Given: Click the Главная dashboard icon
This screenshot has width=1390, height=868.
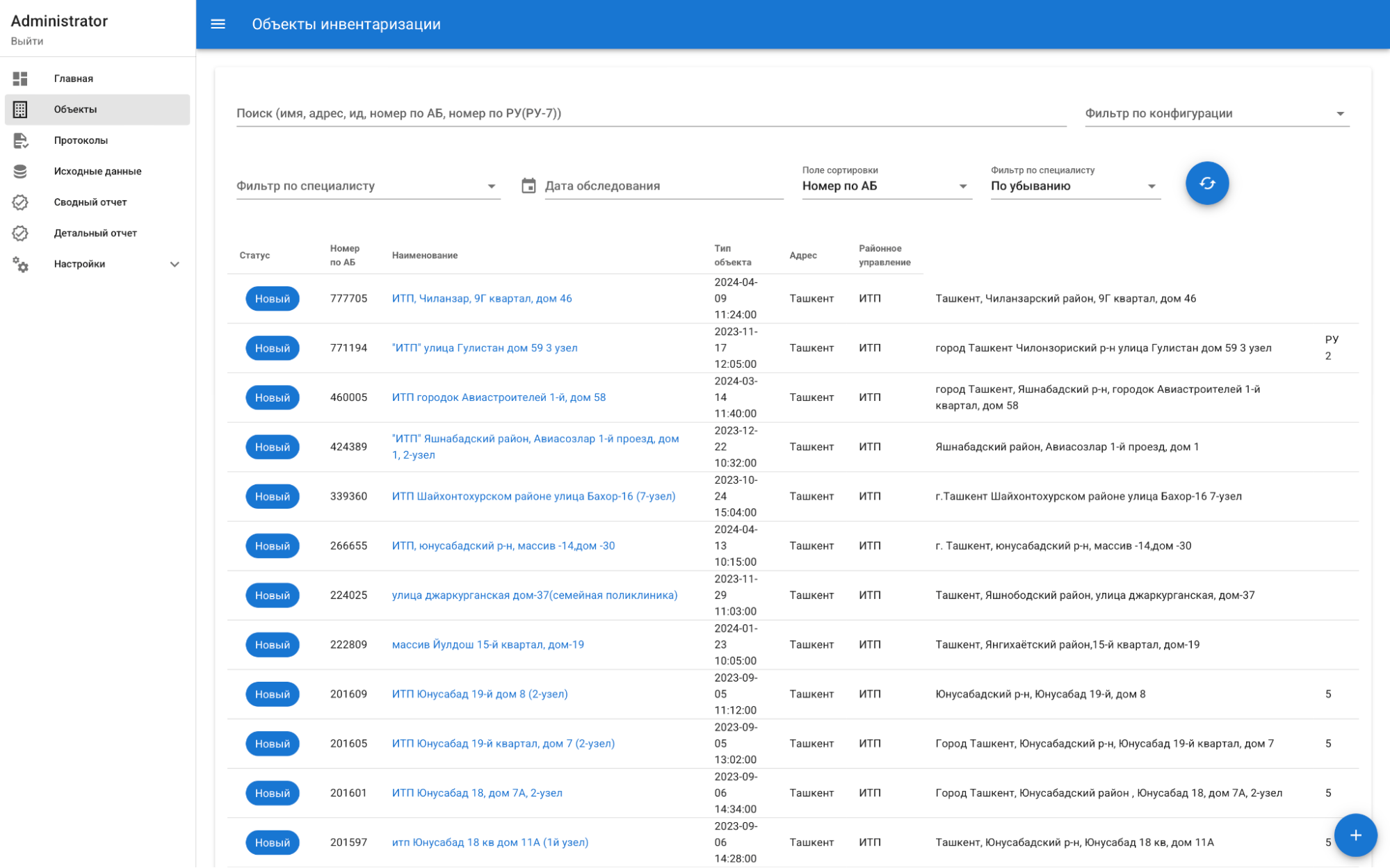Looking at the screenshot, I should click(20, 79).
